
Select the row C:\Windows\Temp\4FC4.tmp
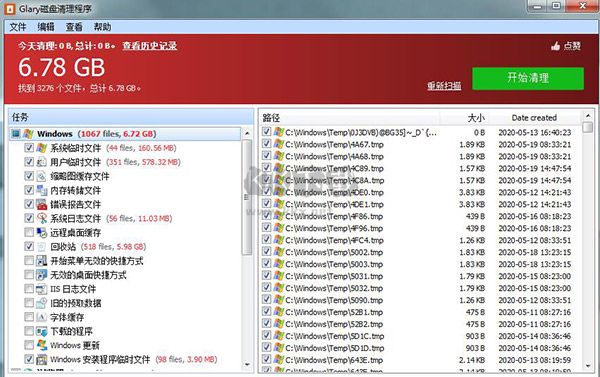click(x=420, y=240)
